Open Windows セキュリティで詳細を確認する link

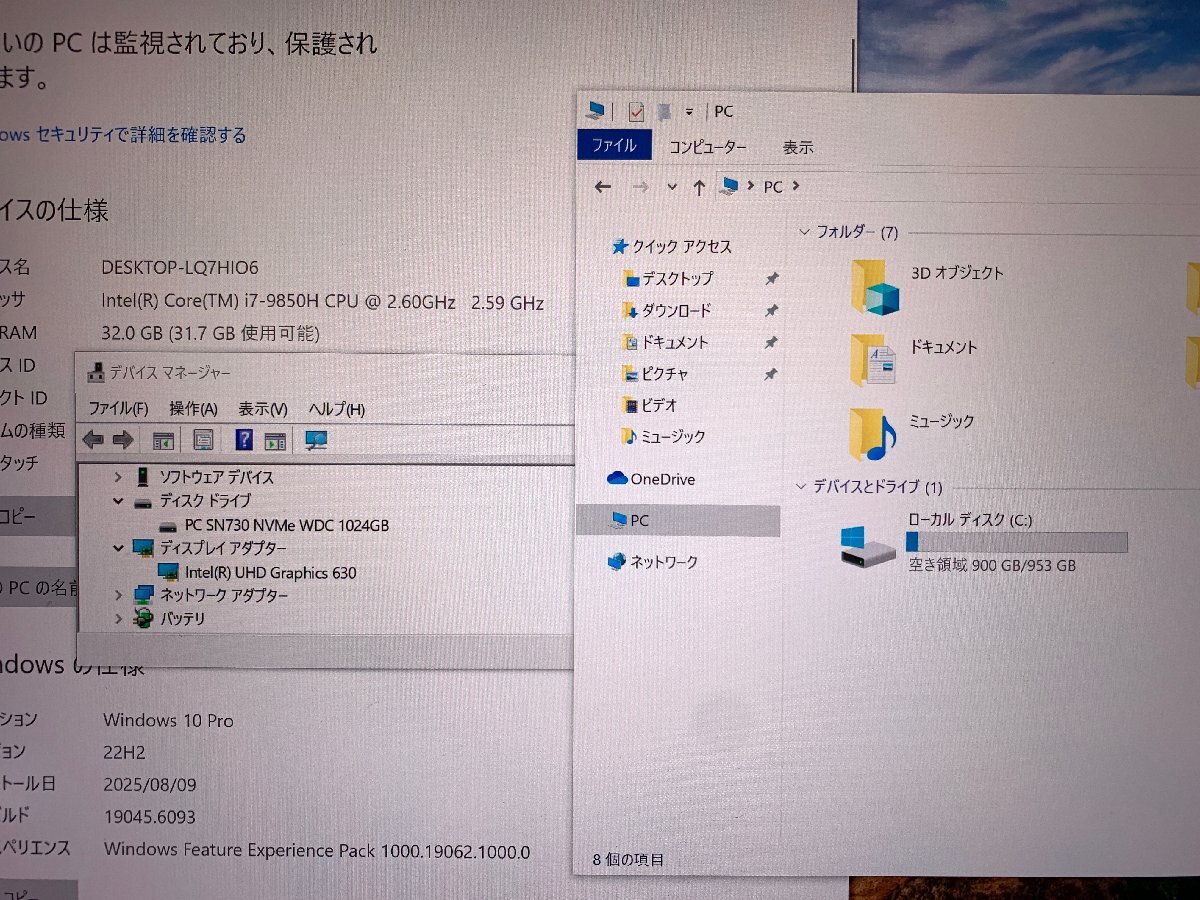tap(123, 134)
